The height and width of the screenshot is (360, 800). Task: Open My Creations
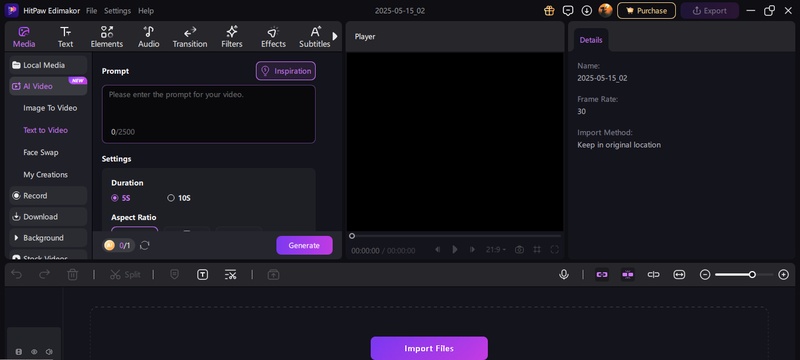pos(45,174)
